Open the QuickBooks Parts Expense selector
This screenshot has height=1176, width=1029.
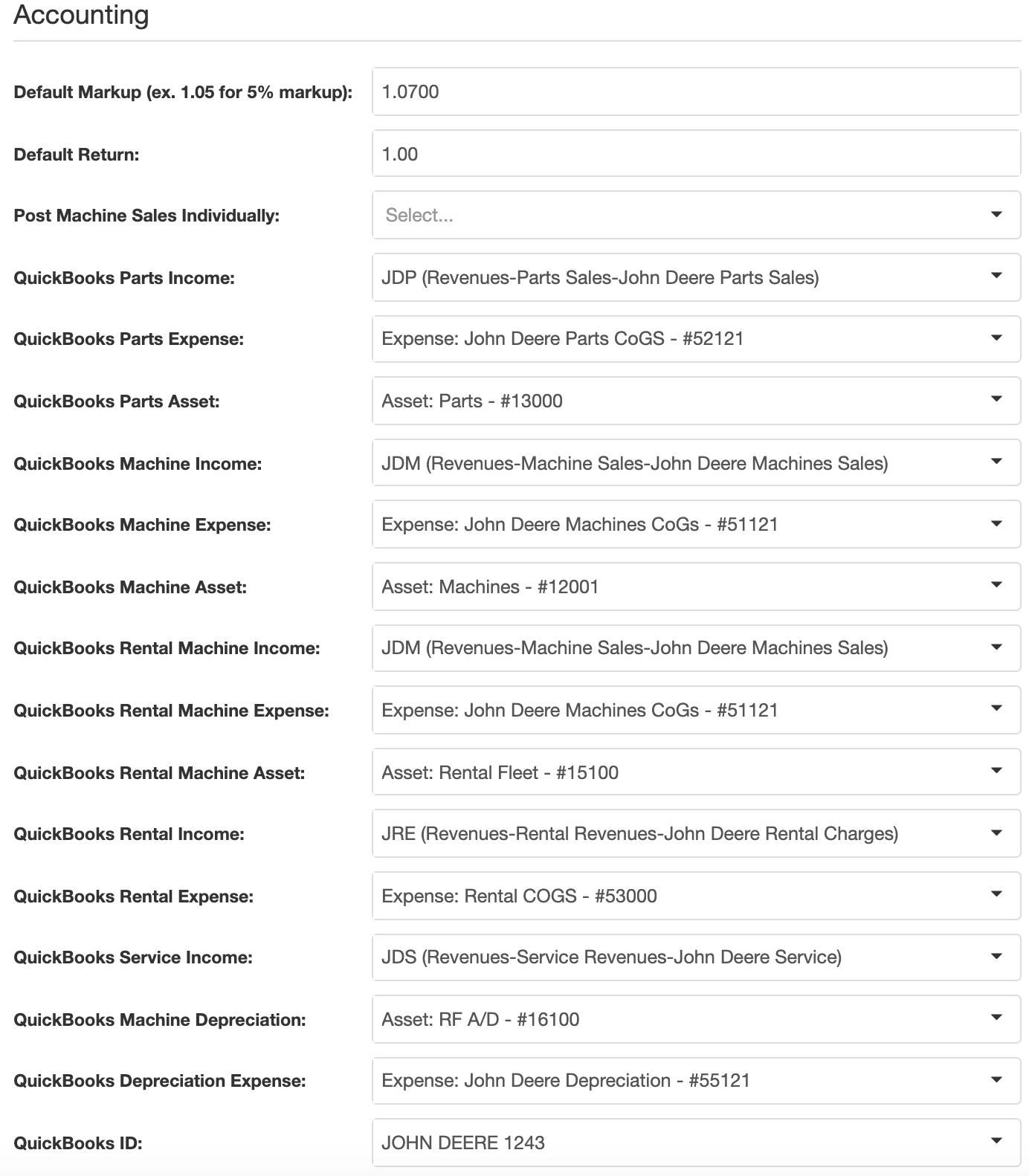[696, 339]
